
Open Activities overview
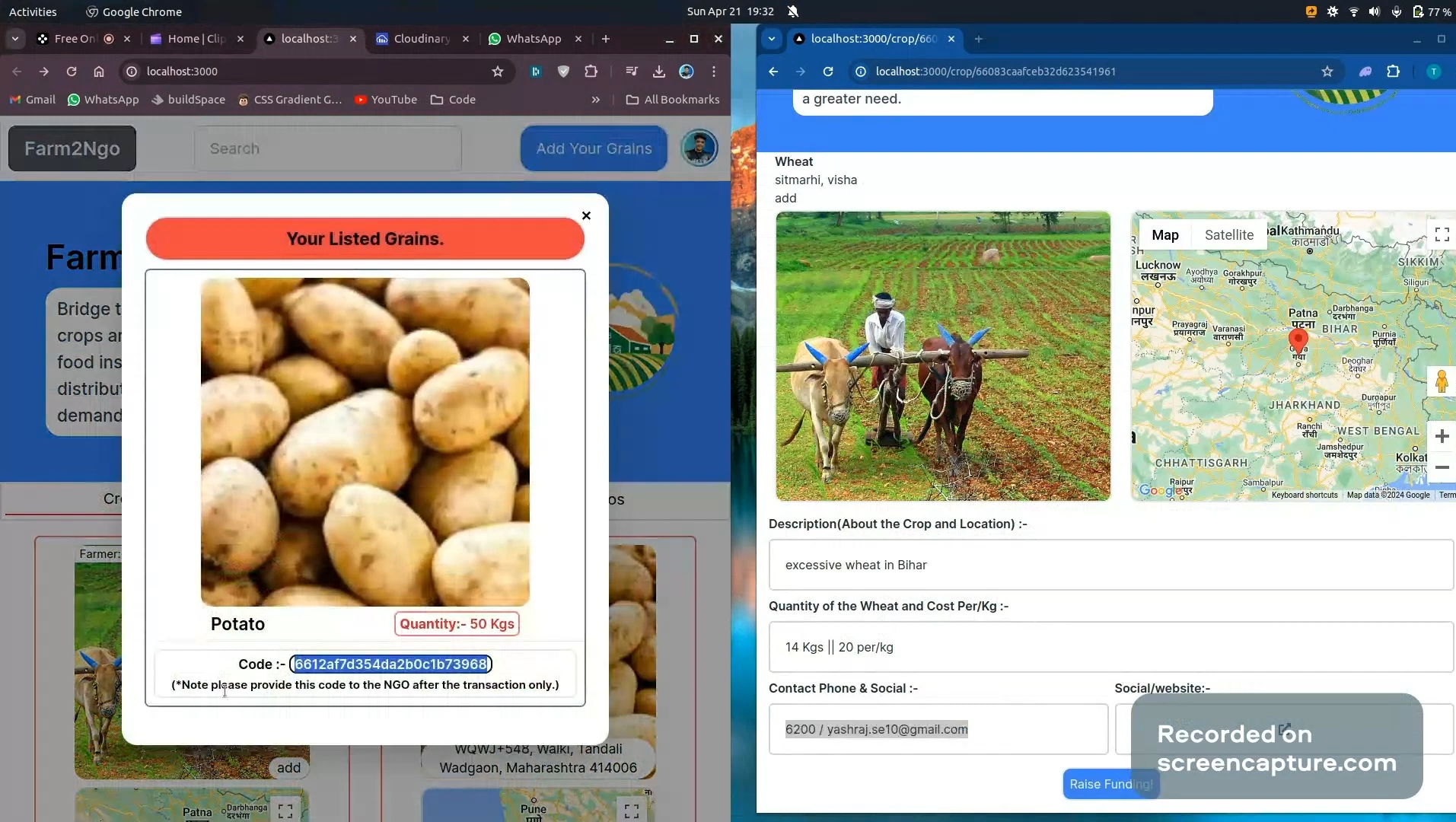pos(33,11)
